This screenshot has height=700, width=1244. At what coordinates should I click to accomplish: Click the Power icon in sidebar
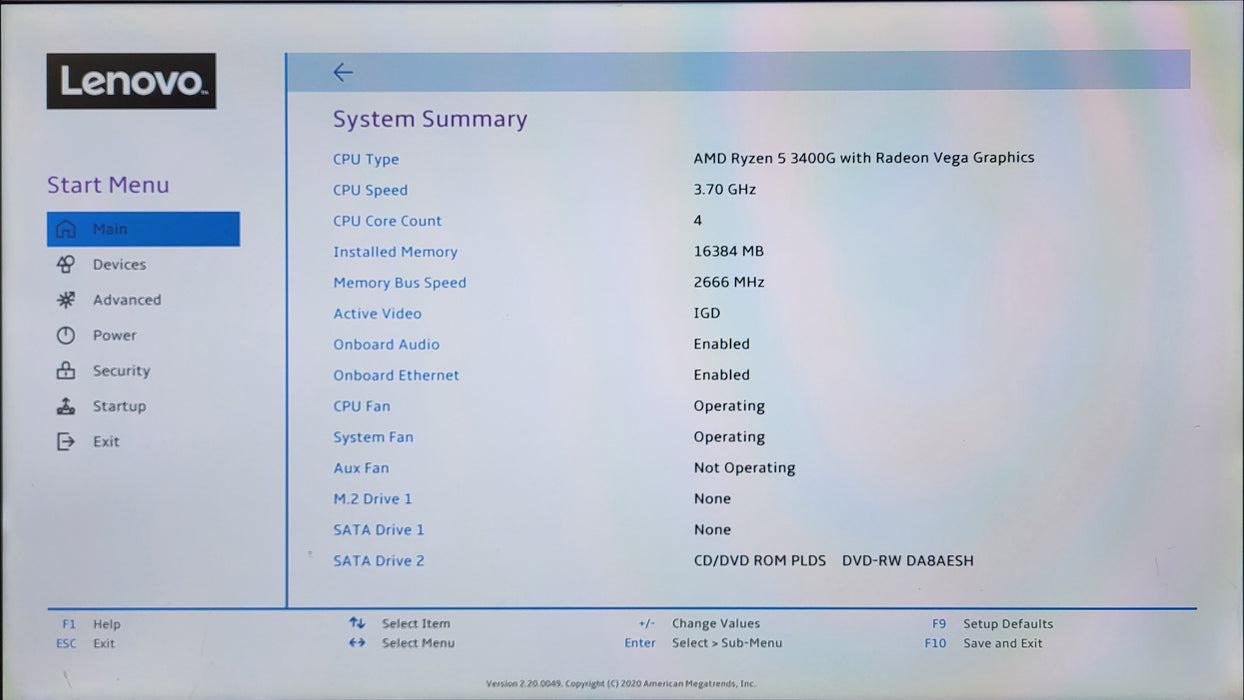(66, 335)
